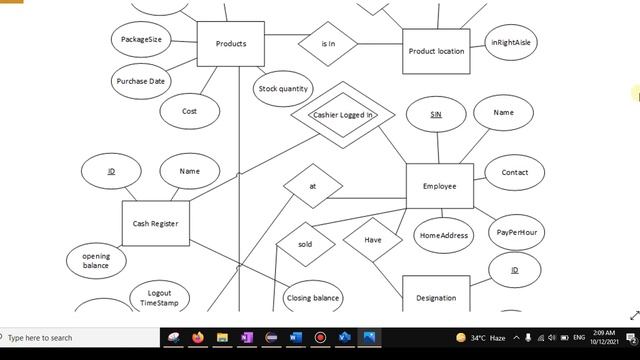Click the fullscreen expand arrows icon
Screen dimensions: 640x360
[x=634, y=315]
